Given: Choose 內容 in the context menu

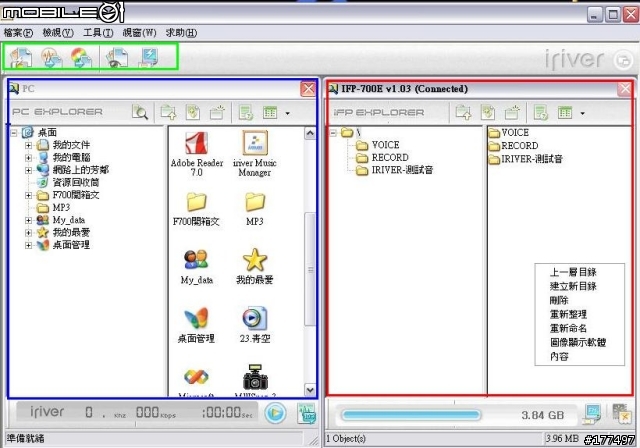Looking at the screenshot, I should click(x=559, y=356).
